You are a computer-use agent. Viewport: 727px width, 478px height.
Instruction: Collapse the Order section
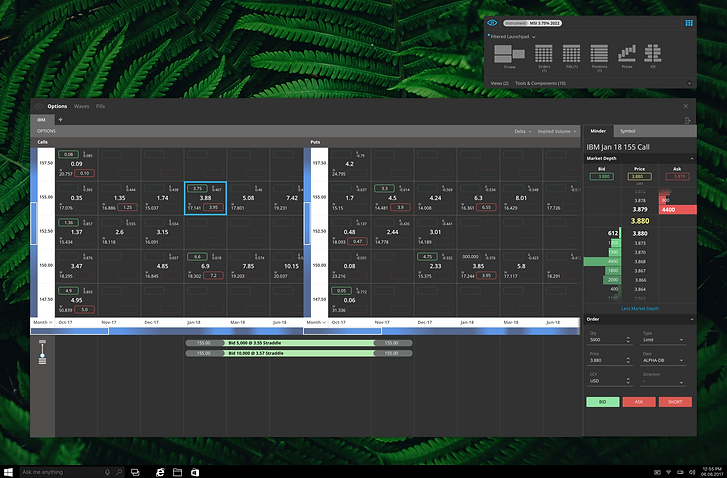click(x=692, y=319)
